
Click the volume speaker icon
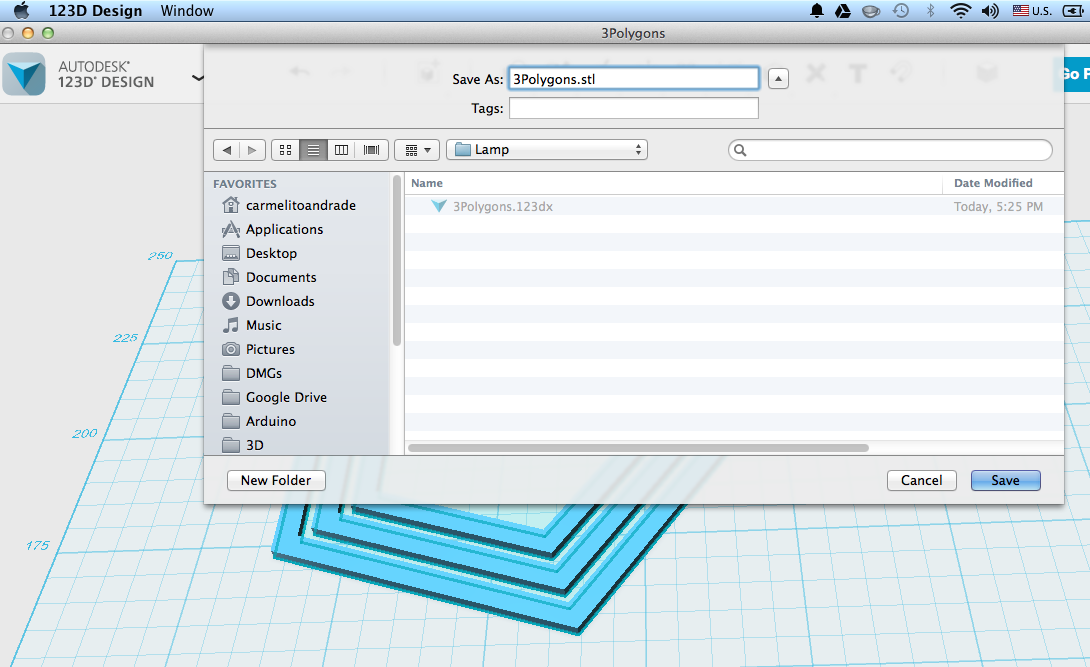(x=990, y=10)
